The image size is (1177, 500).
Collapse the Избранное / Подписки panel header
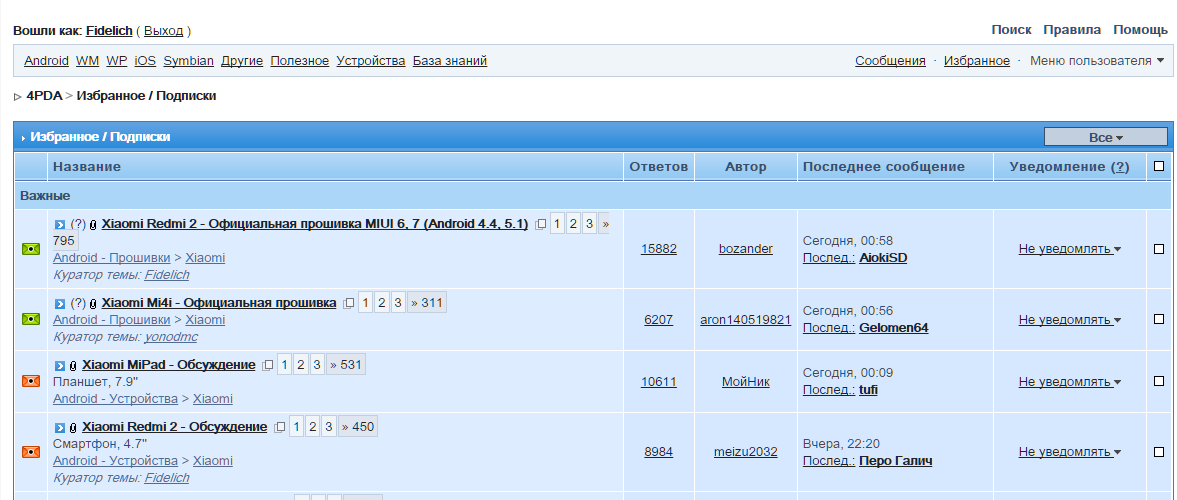pyautogui.click(x=23, y=137)
